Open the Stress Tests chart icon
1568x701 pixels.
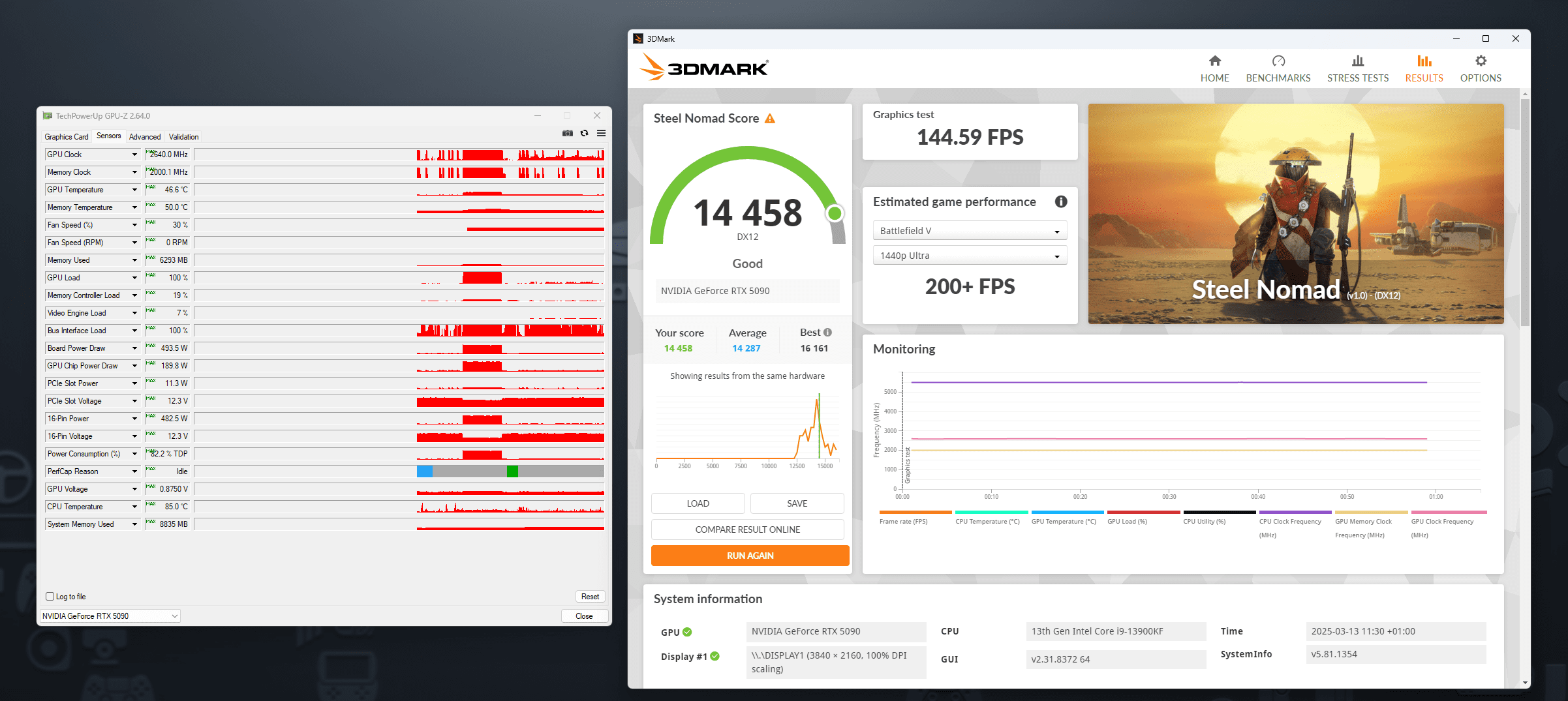coord(1358,61)
